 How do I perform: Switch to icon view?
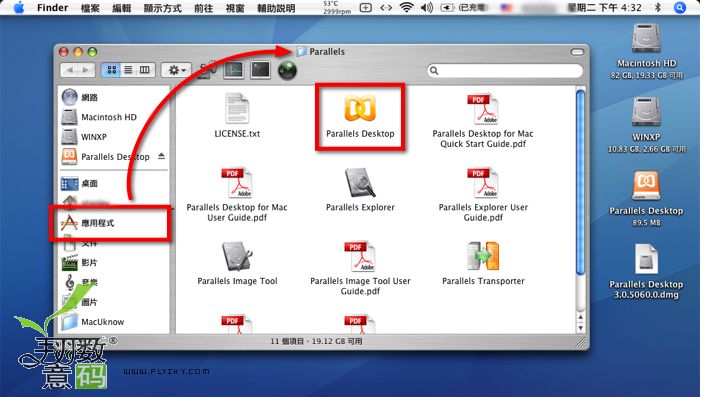point(111,70)
